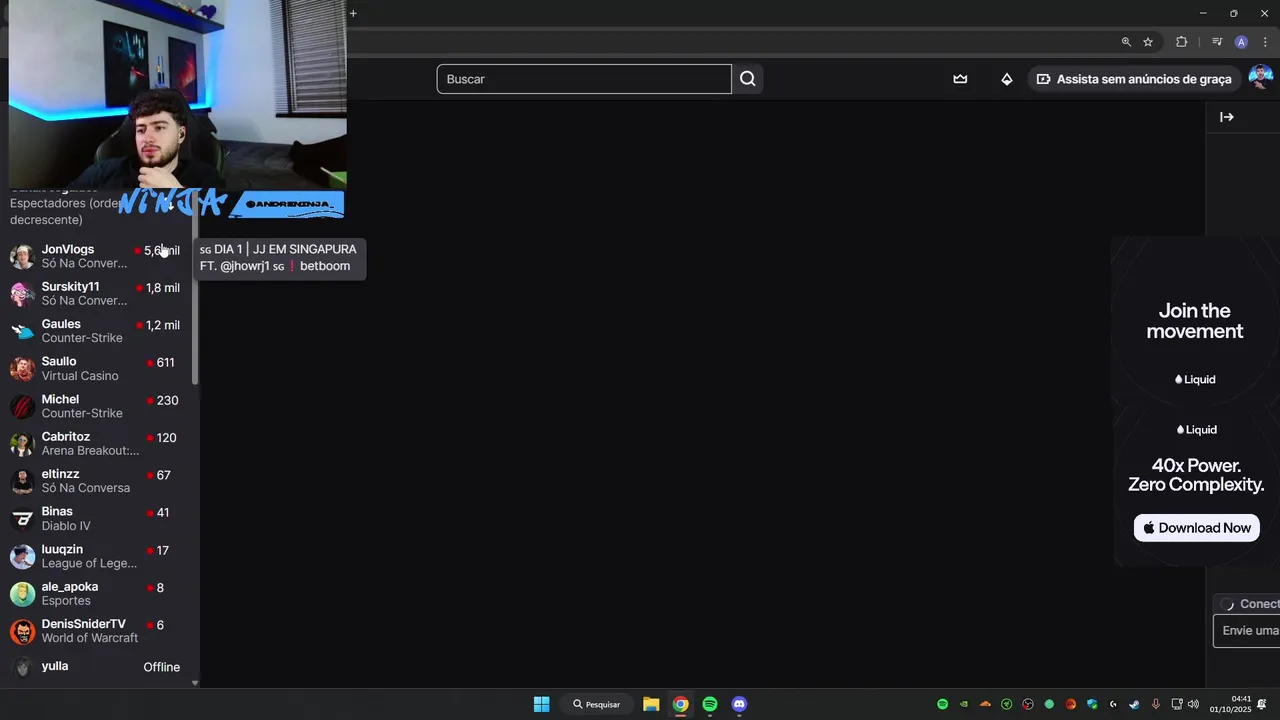The image size is (1280, 720).
Task: Open Discord from the taskbar
Action: (739, 704)
